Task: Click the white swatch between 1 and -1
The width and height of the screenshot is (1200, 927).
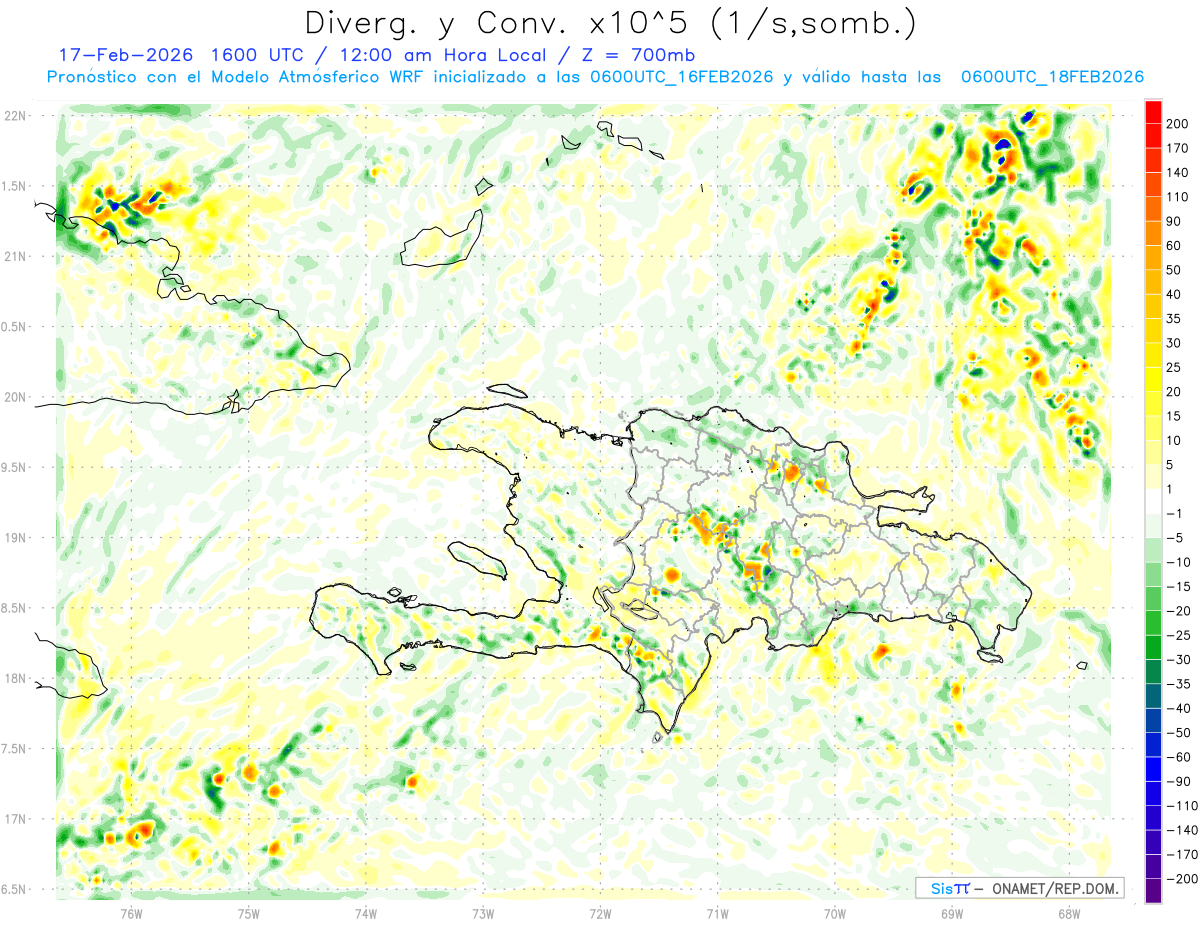Action: (x=1153, y=500)
